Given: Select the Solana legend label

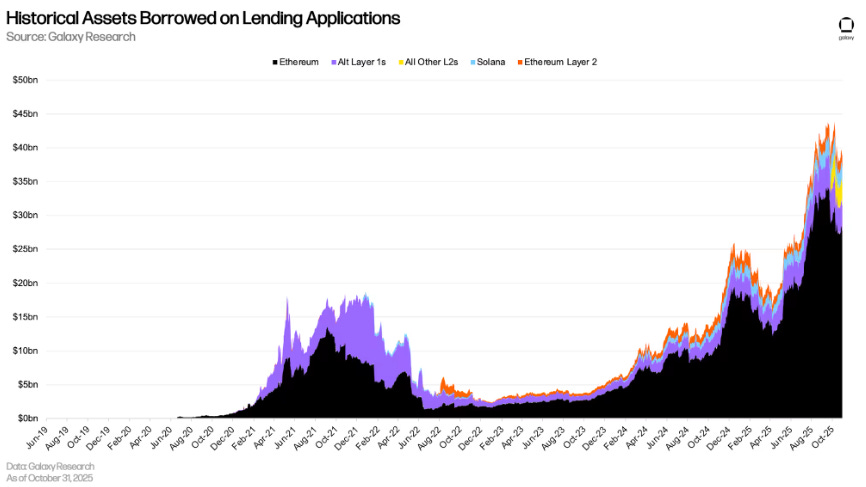Looking at the screenshot, I should 491,62.
